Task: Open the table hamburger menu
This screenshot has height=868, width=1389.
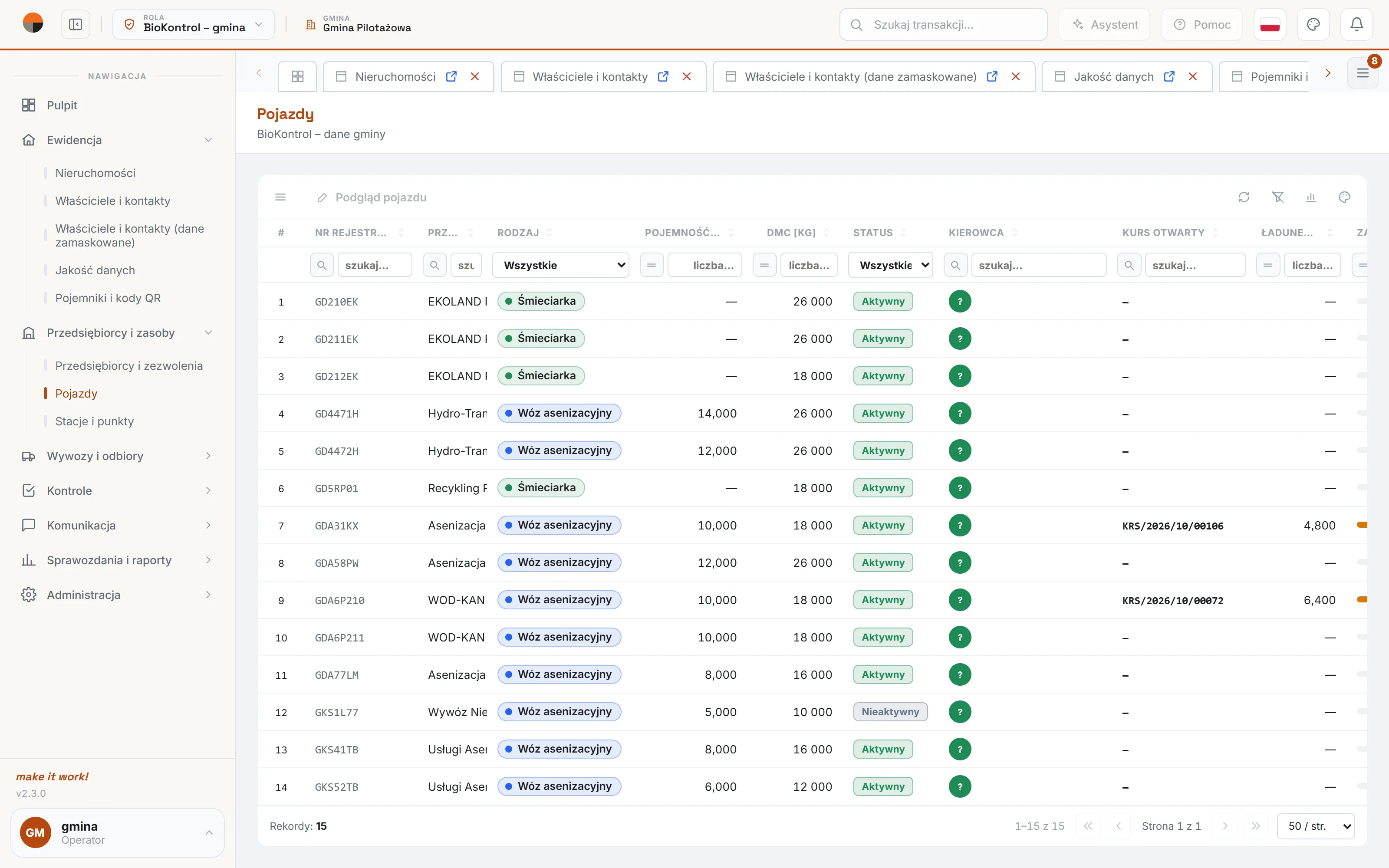Action: pyautogui.click(x=281, y=197)
